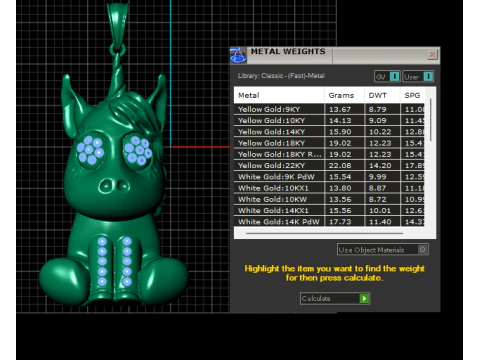The height and width of the screenshot is (360, 480).
Task: Click the Metal Weights flask icon
Action: click(x=238, y=55)
